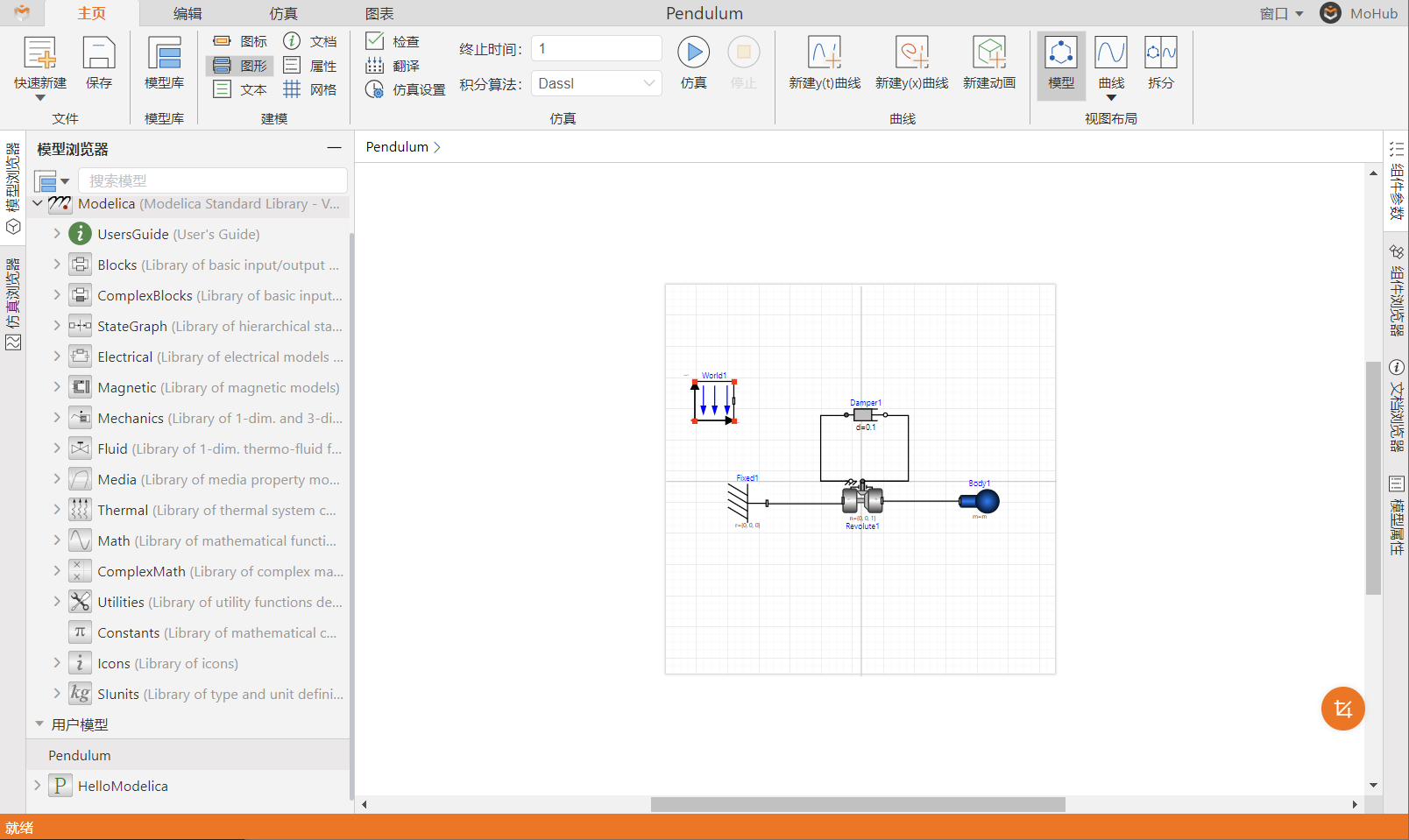Screen dimensions: 1409x840
Task: Switch to the Chart (图表) tab
Action: click(379, 13)
